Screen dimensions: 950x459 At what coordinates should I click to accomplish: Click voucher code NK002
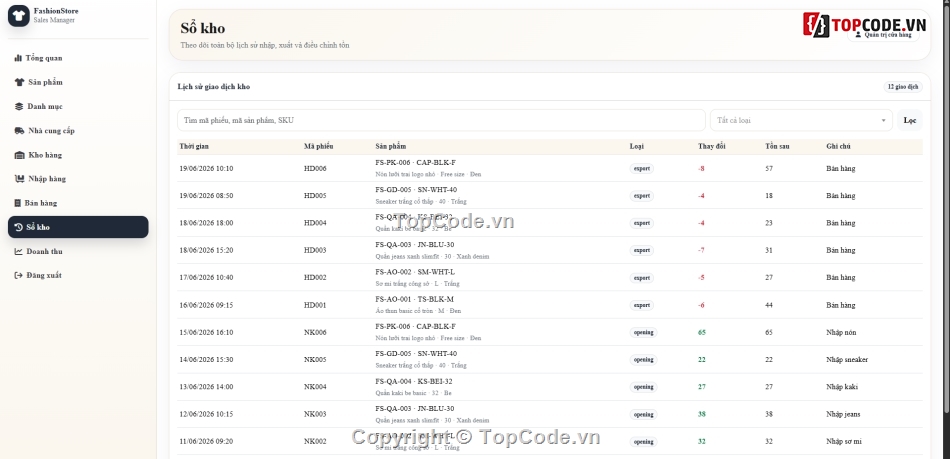pyautogui.click(x=315, y=441)
